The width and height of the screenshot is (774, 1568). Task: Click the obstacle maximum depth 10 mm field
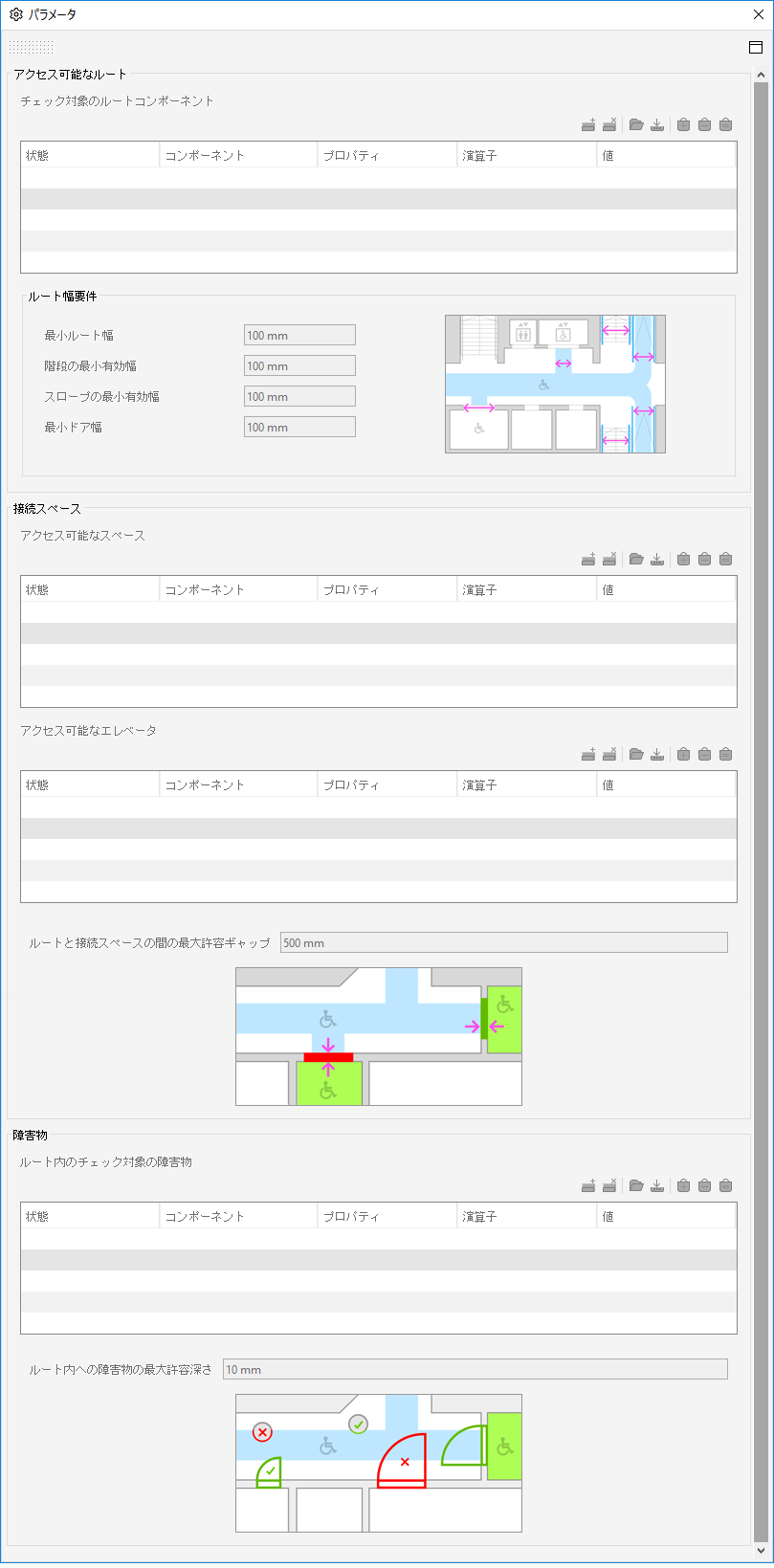coord(475,1369)
